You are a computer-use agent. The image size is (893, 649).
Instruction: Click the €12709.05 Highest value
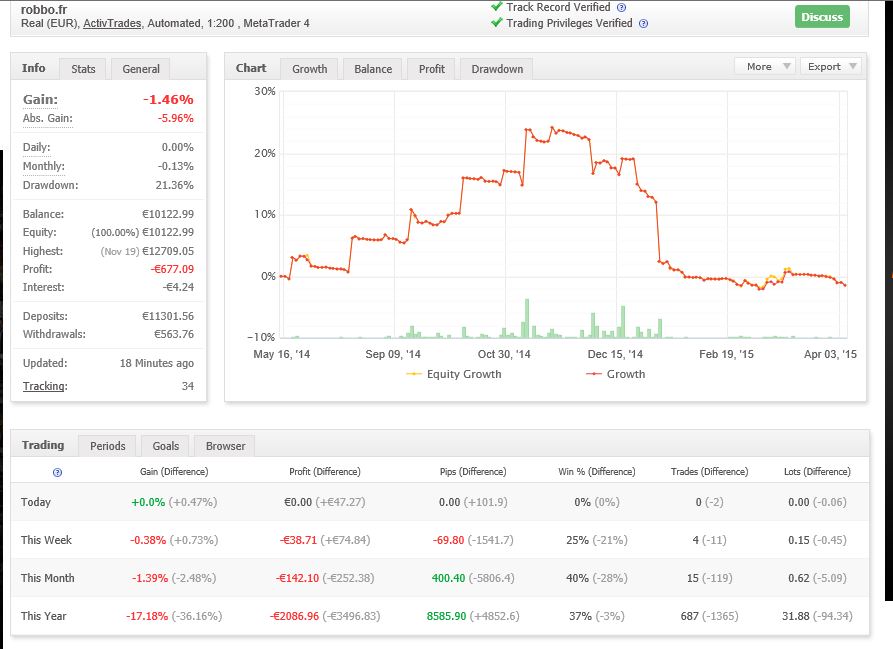[x=168, y=251]
